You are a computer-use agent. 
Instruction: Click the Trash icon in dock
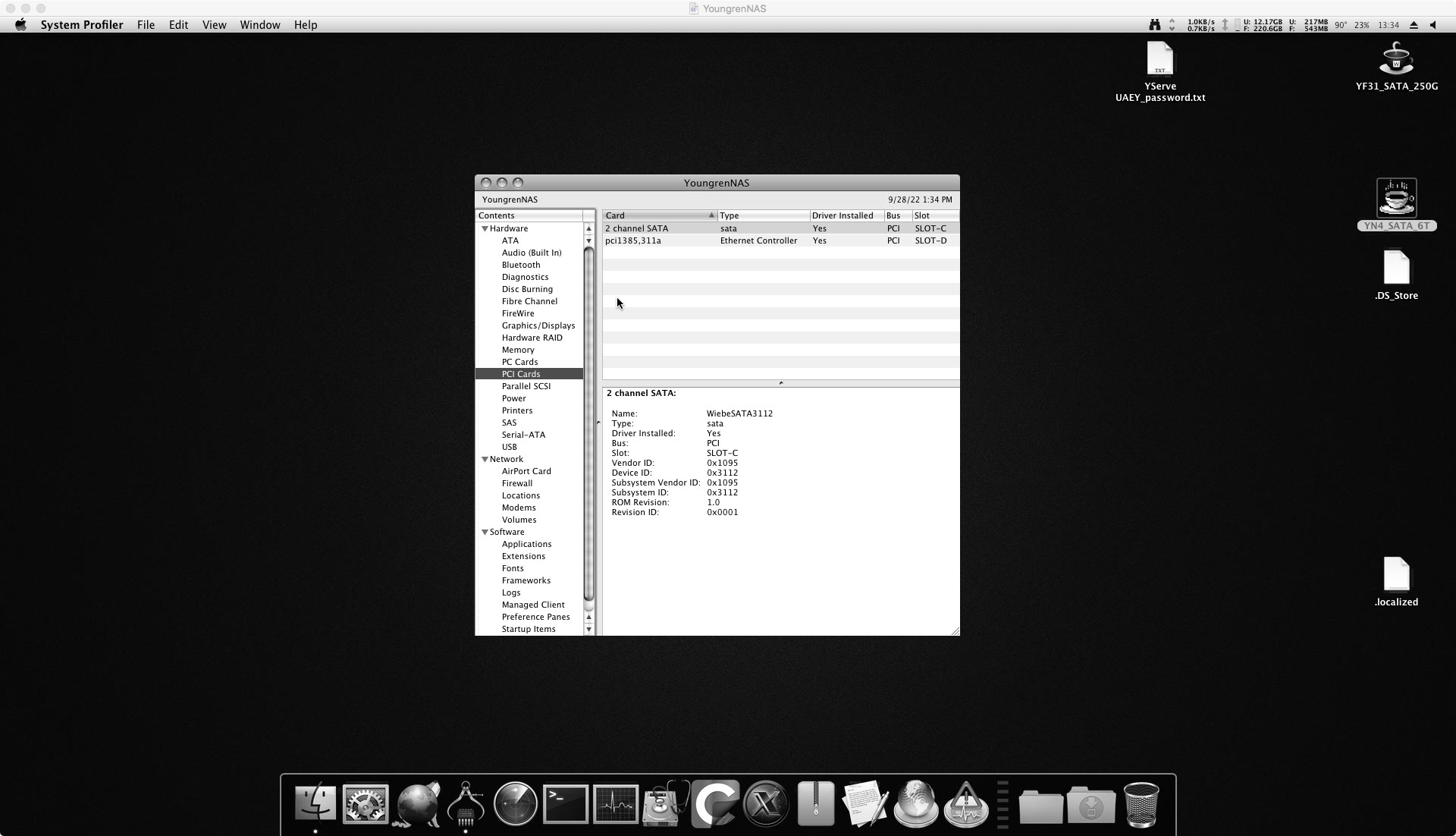[x=1141, y=803]
